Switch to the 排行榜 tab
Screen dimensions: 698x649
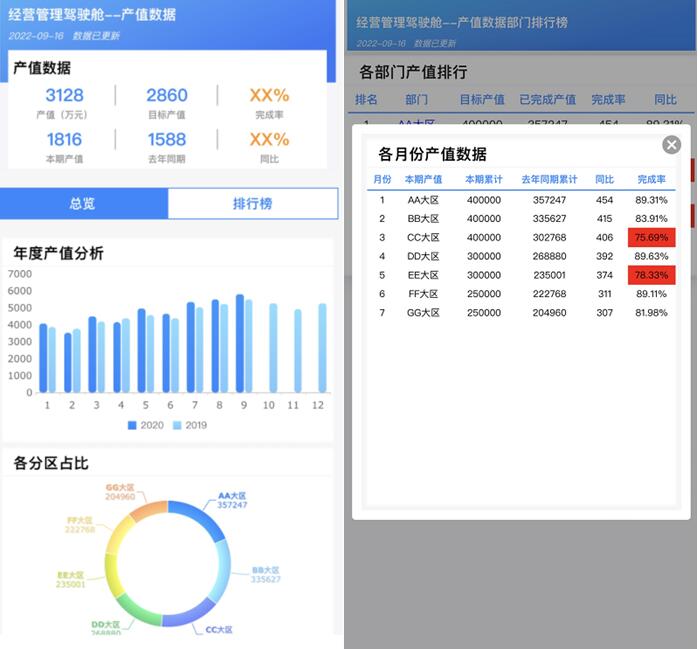pyautogui.click(x=252, y=203)
